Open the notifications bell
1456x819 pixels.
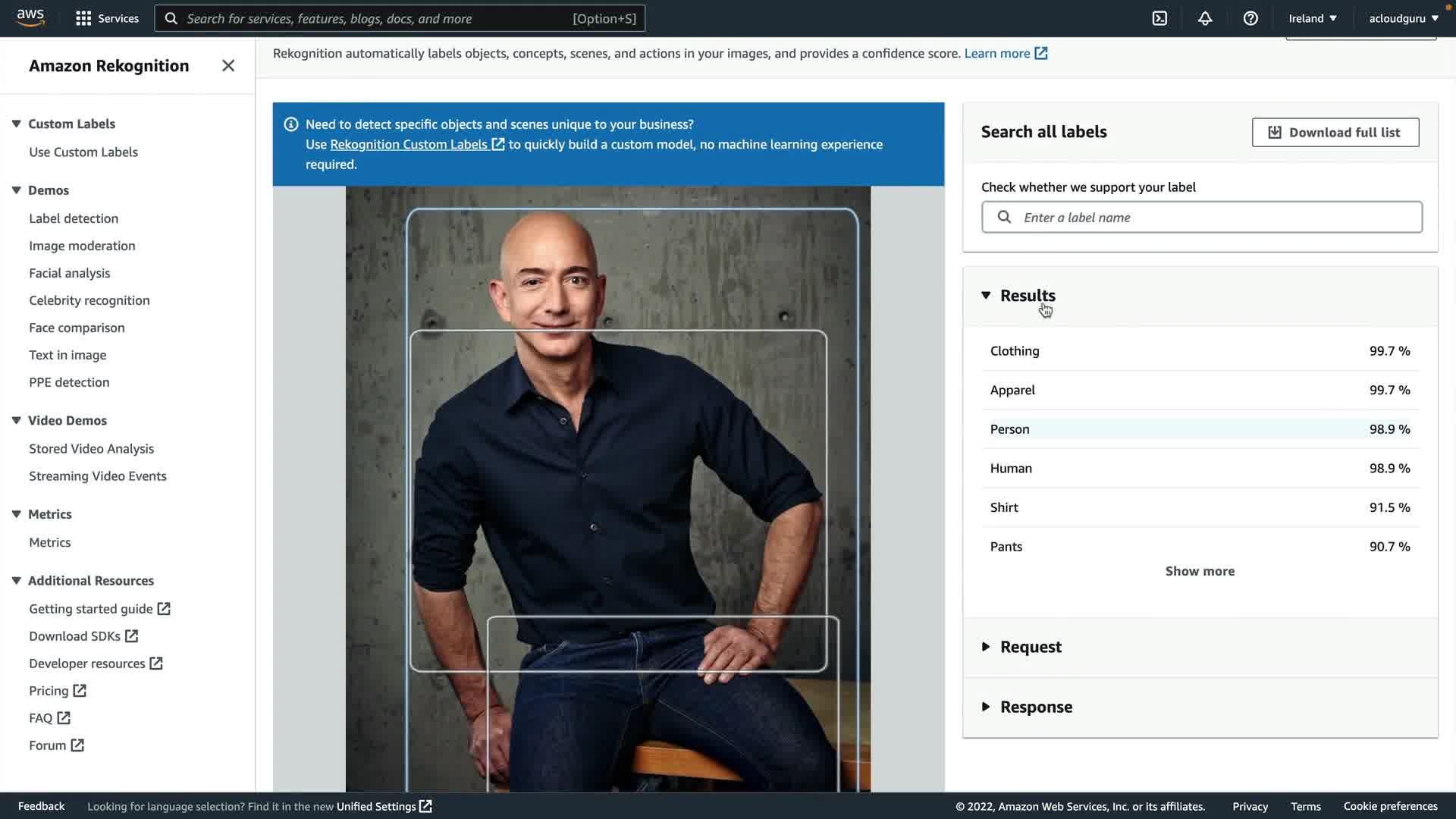click(x=1205, y=18)
